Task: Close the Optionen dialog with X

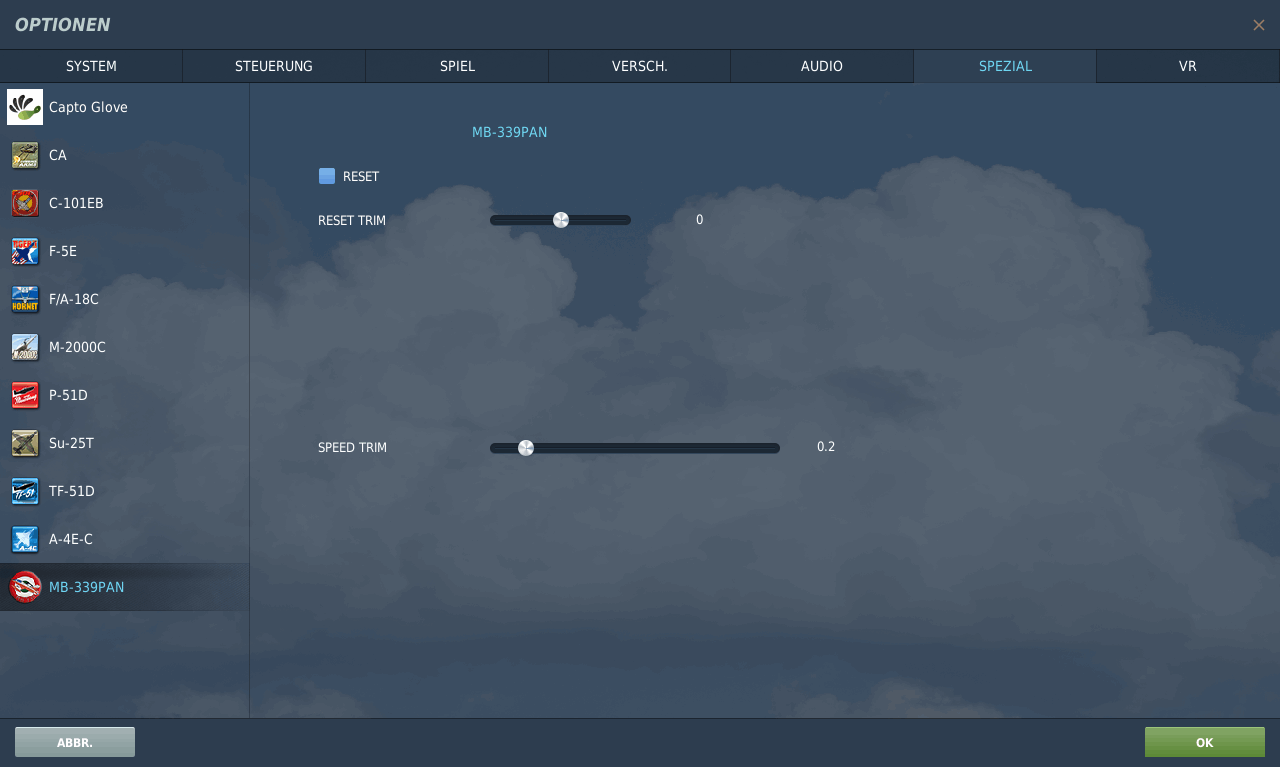Action: pyautogui.click(x=1259, y=25)
